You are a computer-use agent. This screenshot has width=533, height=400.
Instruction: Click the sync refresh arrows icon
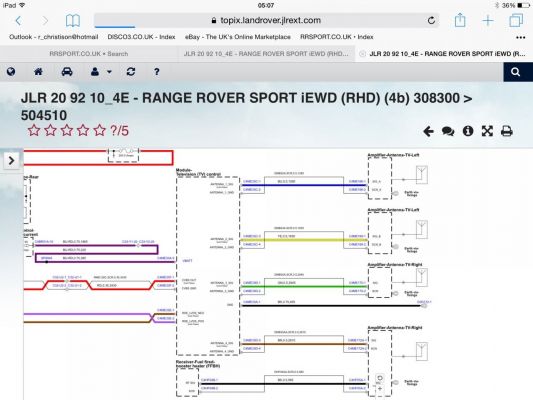[131, 72]
